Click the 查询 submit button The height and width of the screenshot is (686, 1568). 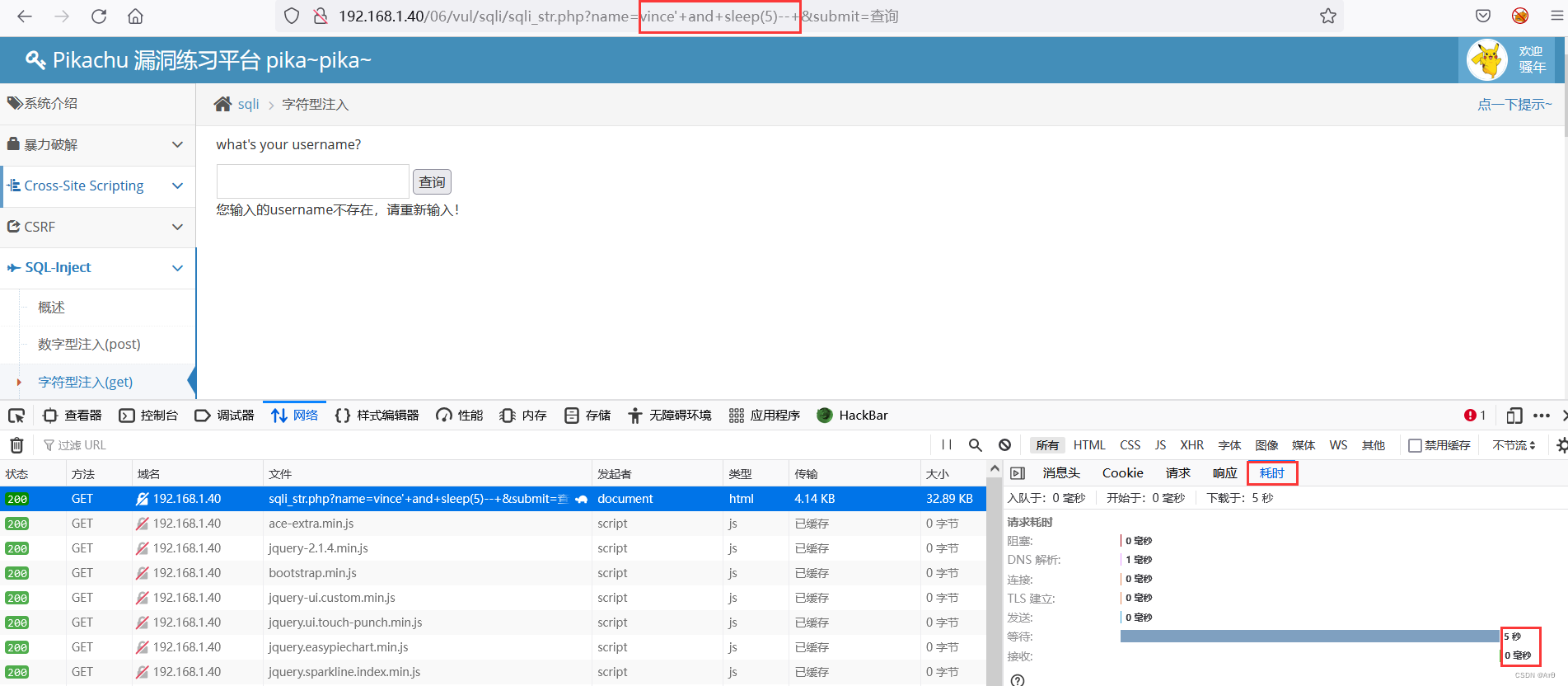432,181
